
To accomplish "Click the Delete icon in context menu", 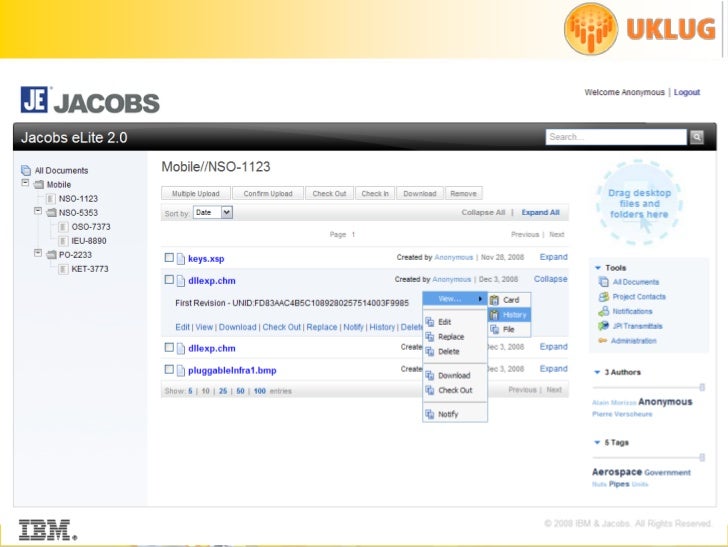I will [x=430, y=352].
